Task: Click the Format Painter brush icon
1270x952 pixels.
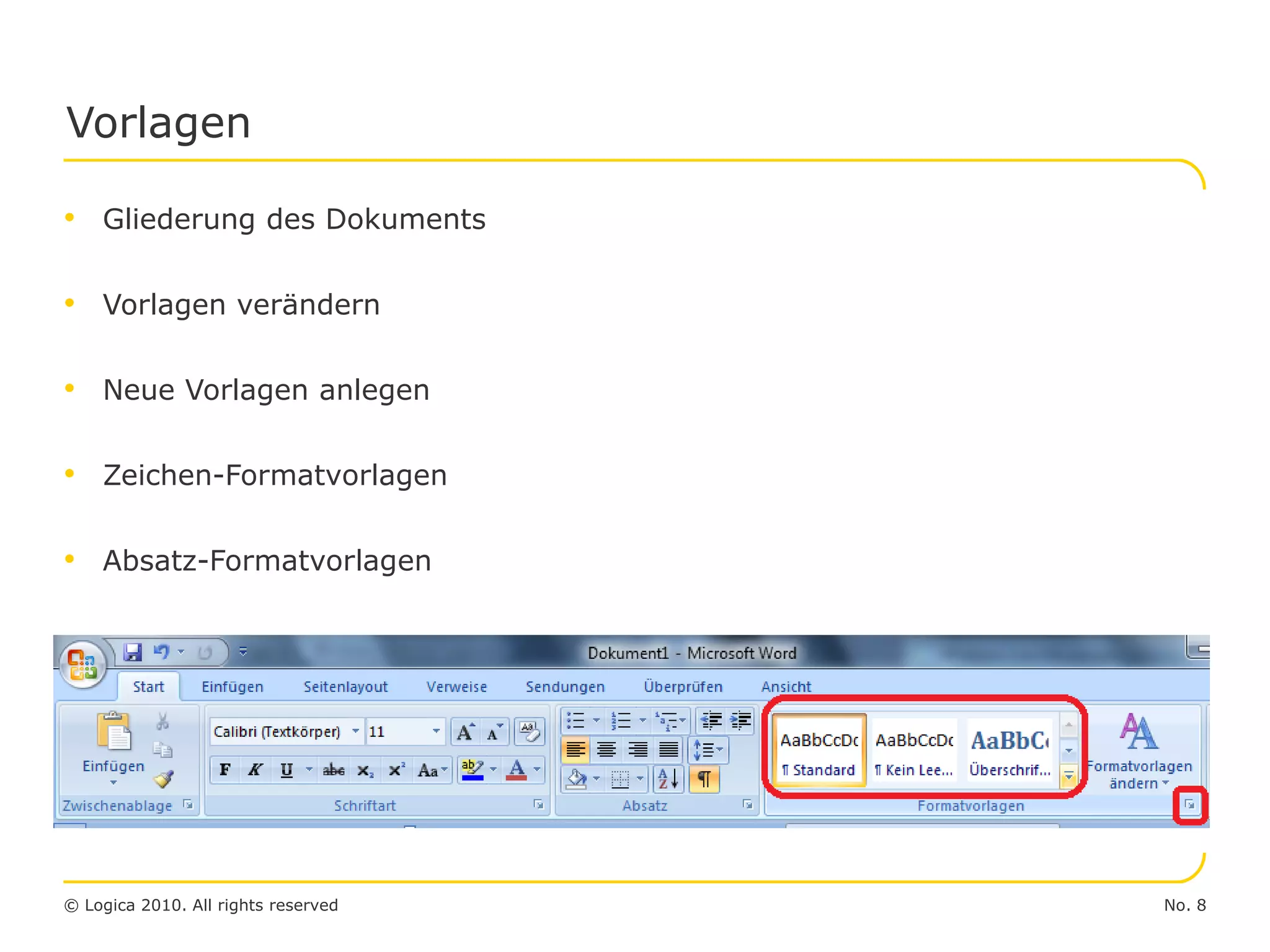Action: pos(163,778)
